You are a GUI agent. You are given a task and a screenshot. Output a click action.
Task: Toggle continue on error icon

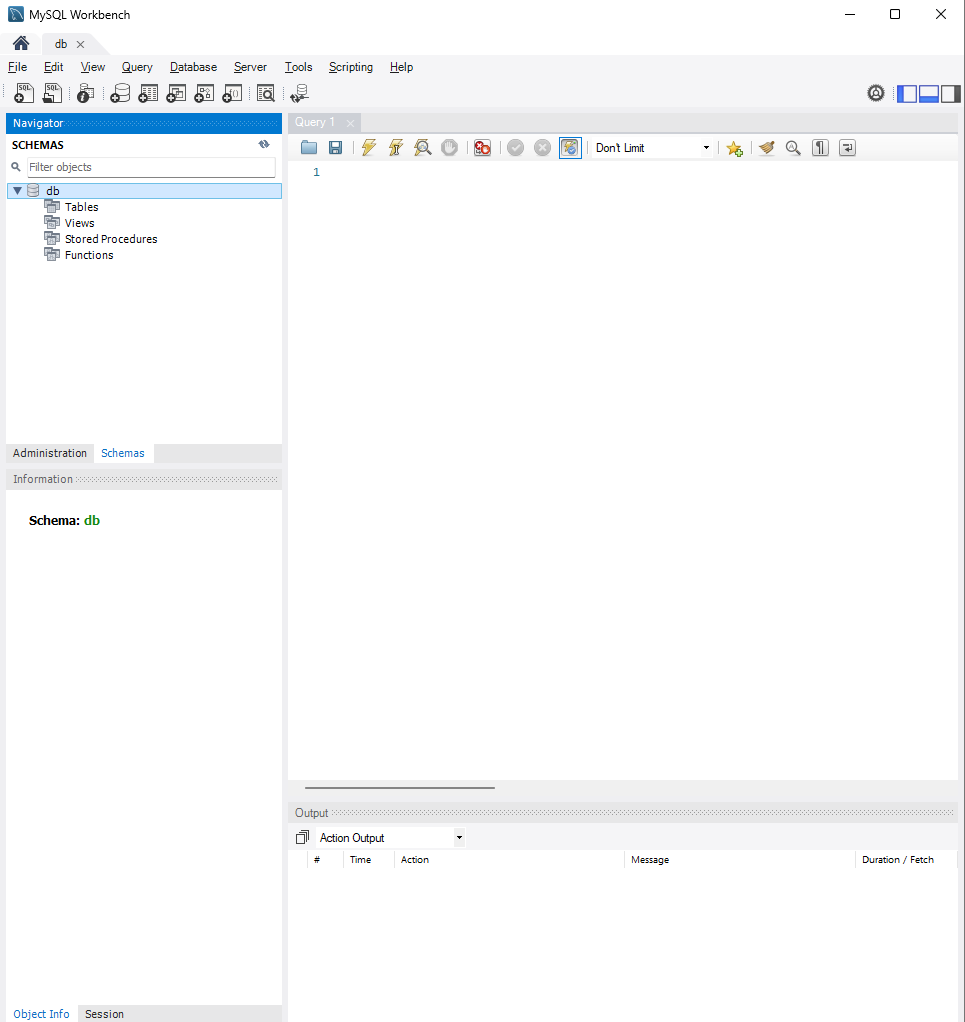point(482,148)
